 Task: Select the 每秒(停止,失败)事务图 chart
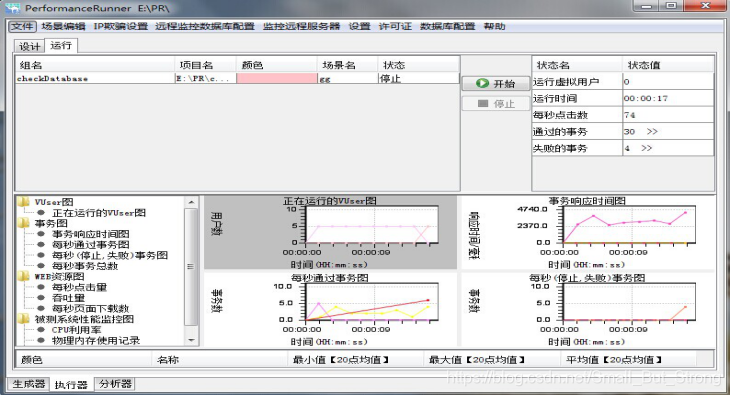point(587,309)
